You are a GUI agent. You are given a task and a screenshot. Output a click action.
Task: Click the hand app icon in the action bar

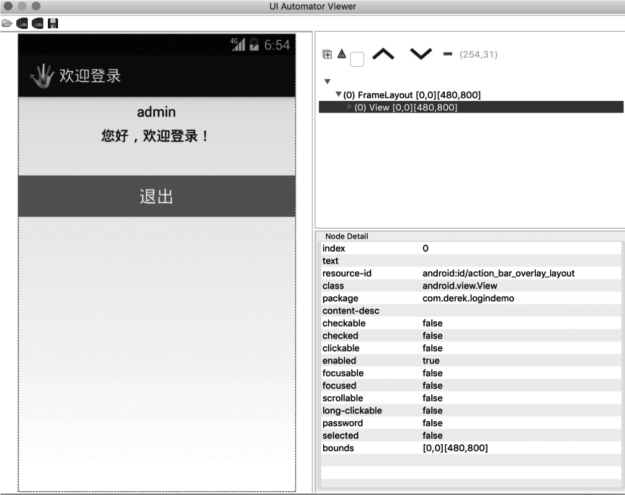(x=42, y=76)
